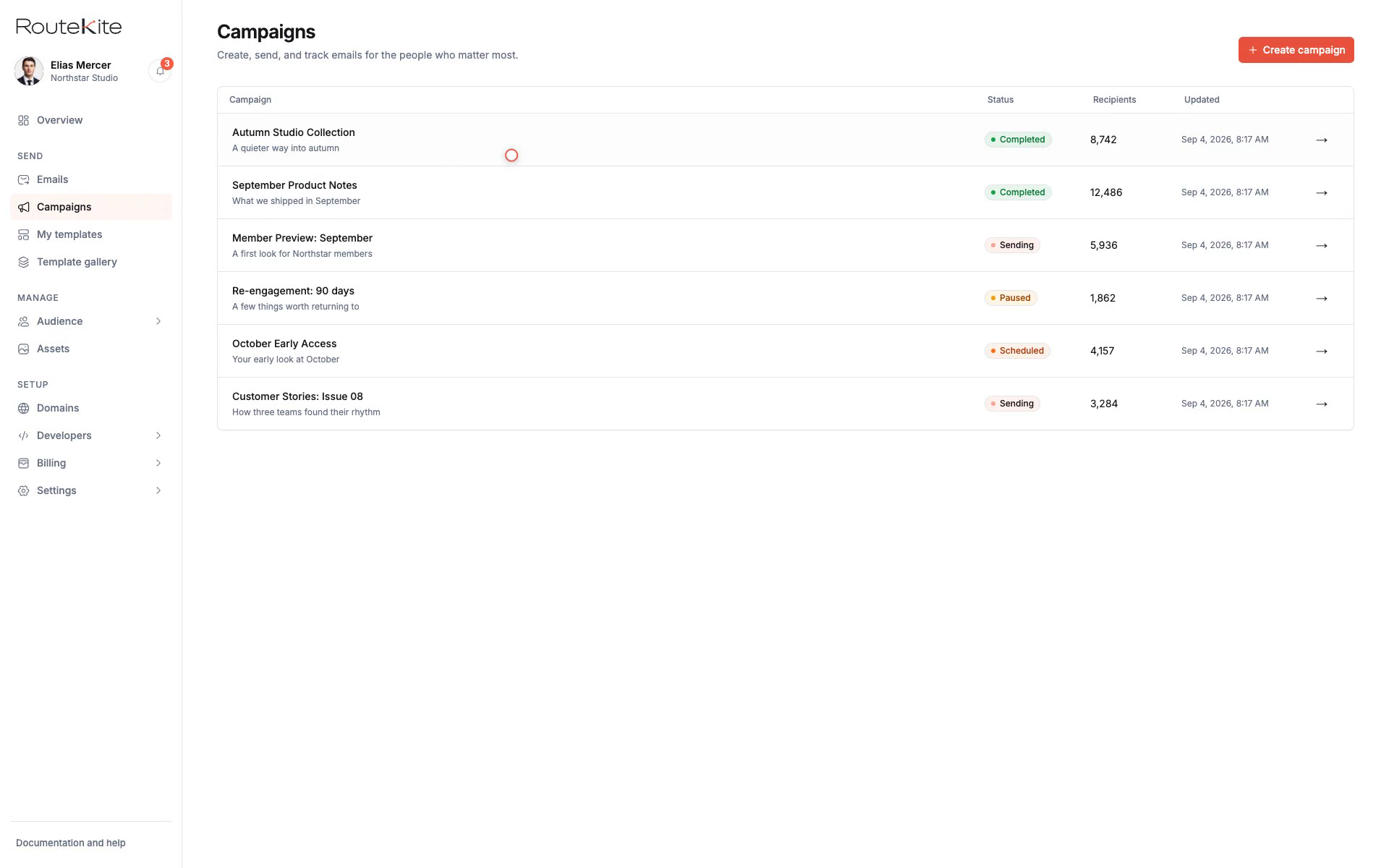
Task: Open Documentation and help link
Action: 71,843
